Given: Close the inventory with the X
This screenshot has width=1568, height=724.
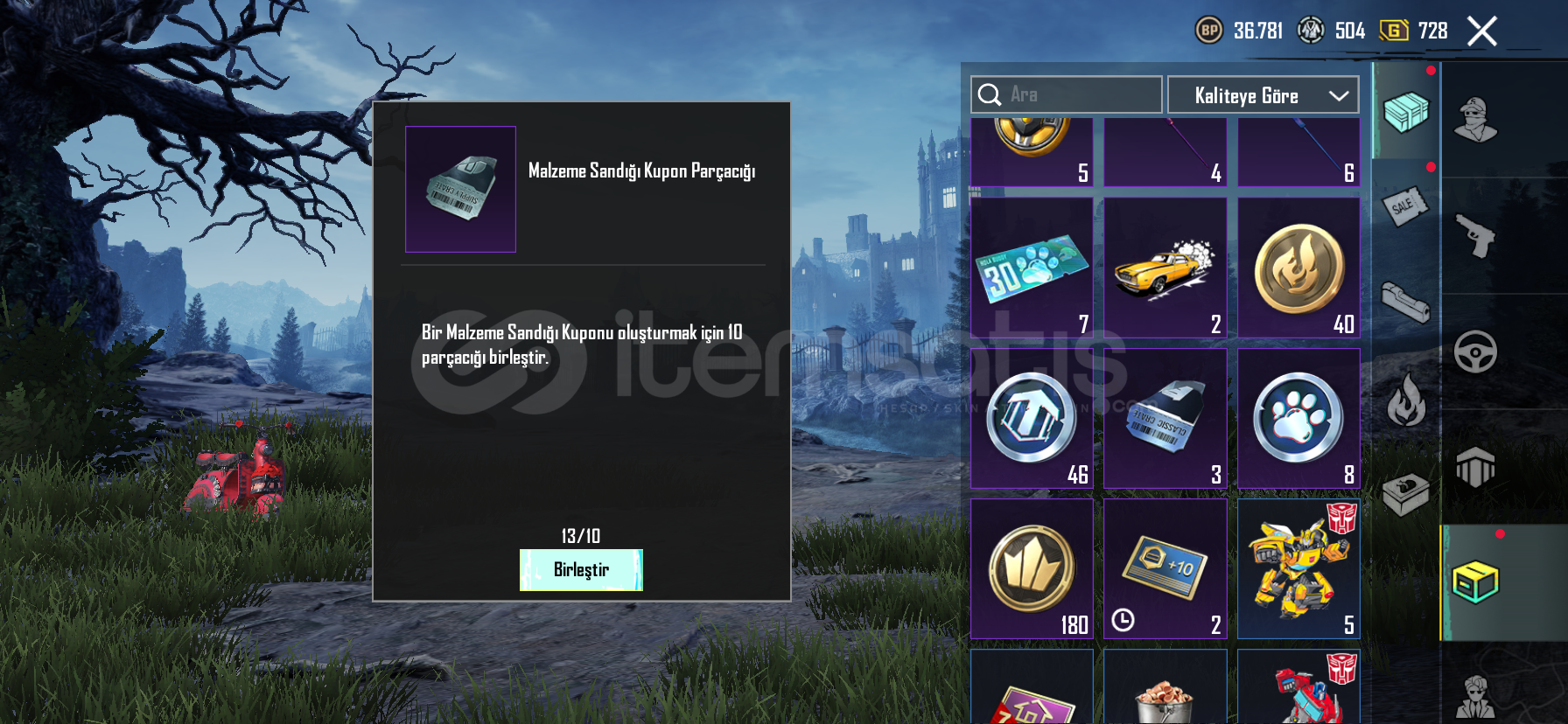Looking at the screenshot, I should click(x=1482, y=31).
